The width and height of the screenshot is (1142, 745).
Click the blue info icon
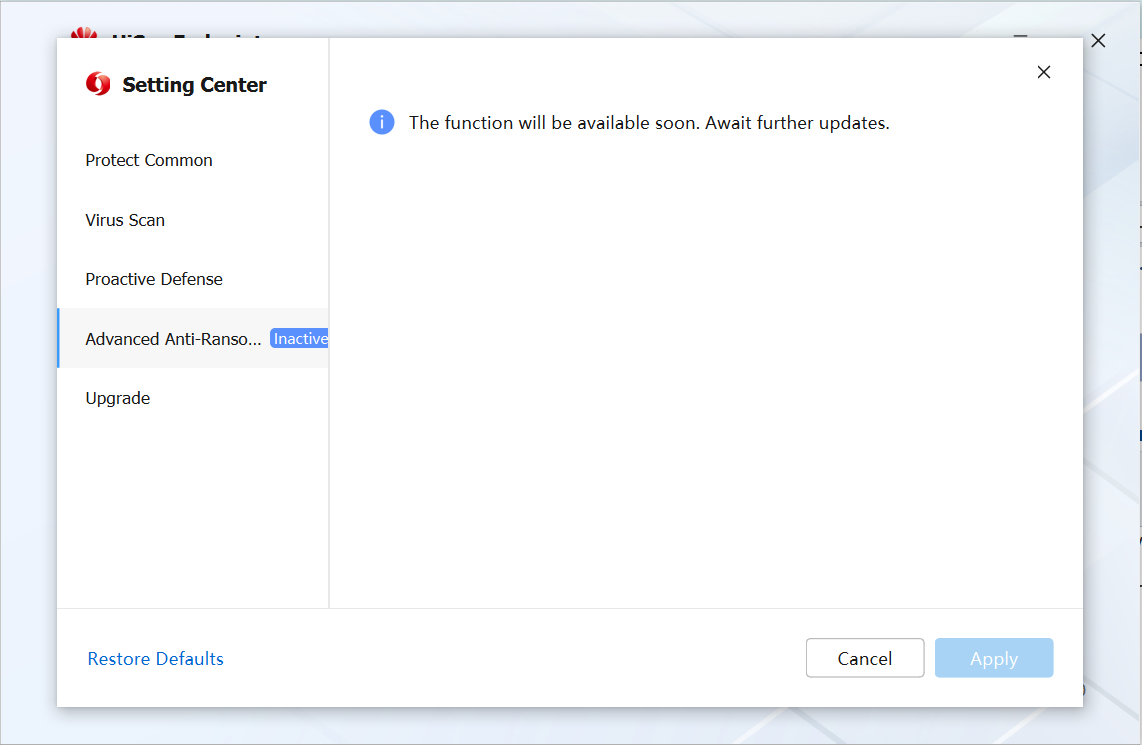[x=382, y=122]
